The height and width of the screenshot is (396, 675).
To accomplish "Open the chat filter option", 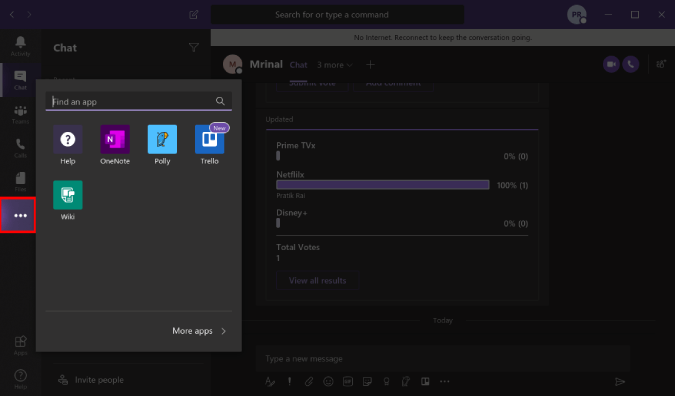I will [x=194, y=47].
